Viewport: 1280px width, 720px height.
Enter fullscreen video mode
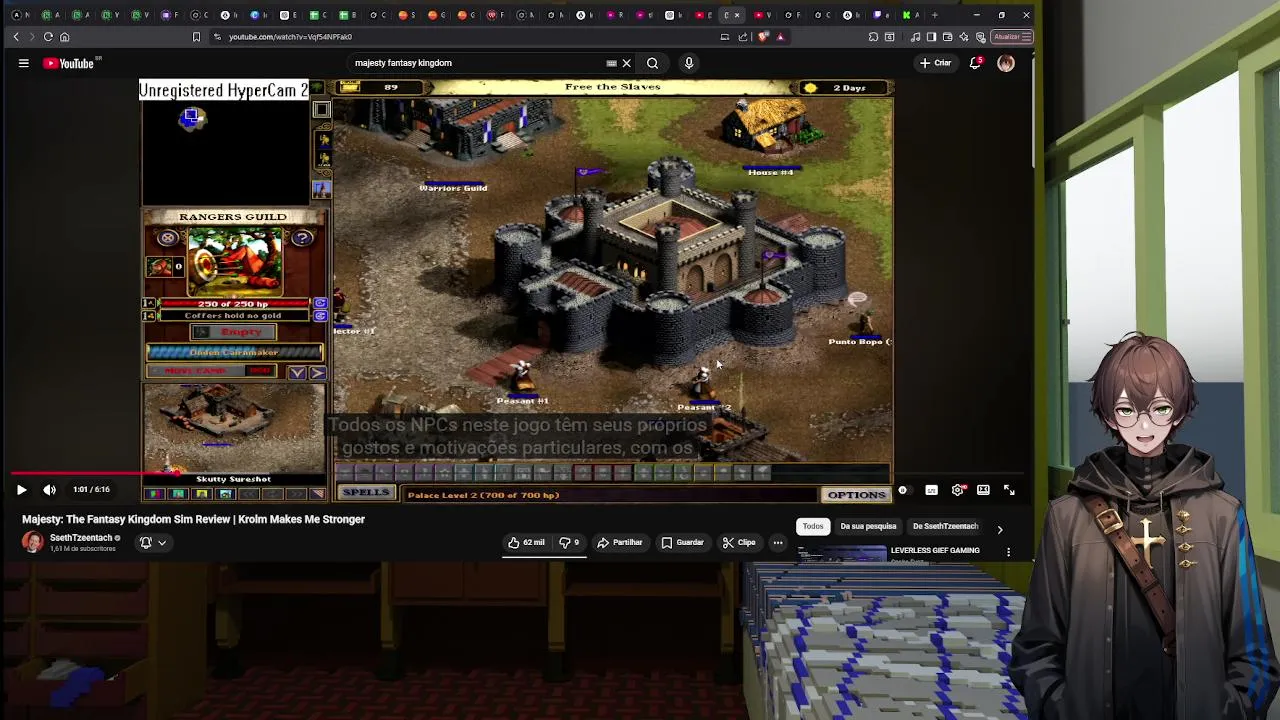click(x=1009, y=490)
